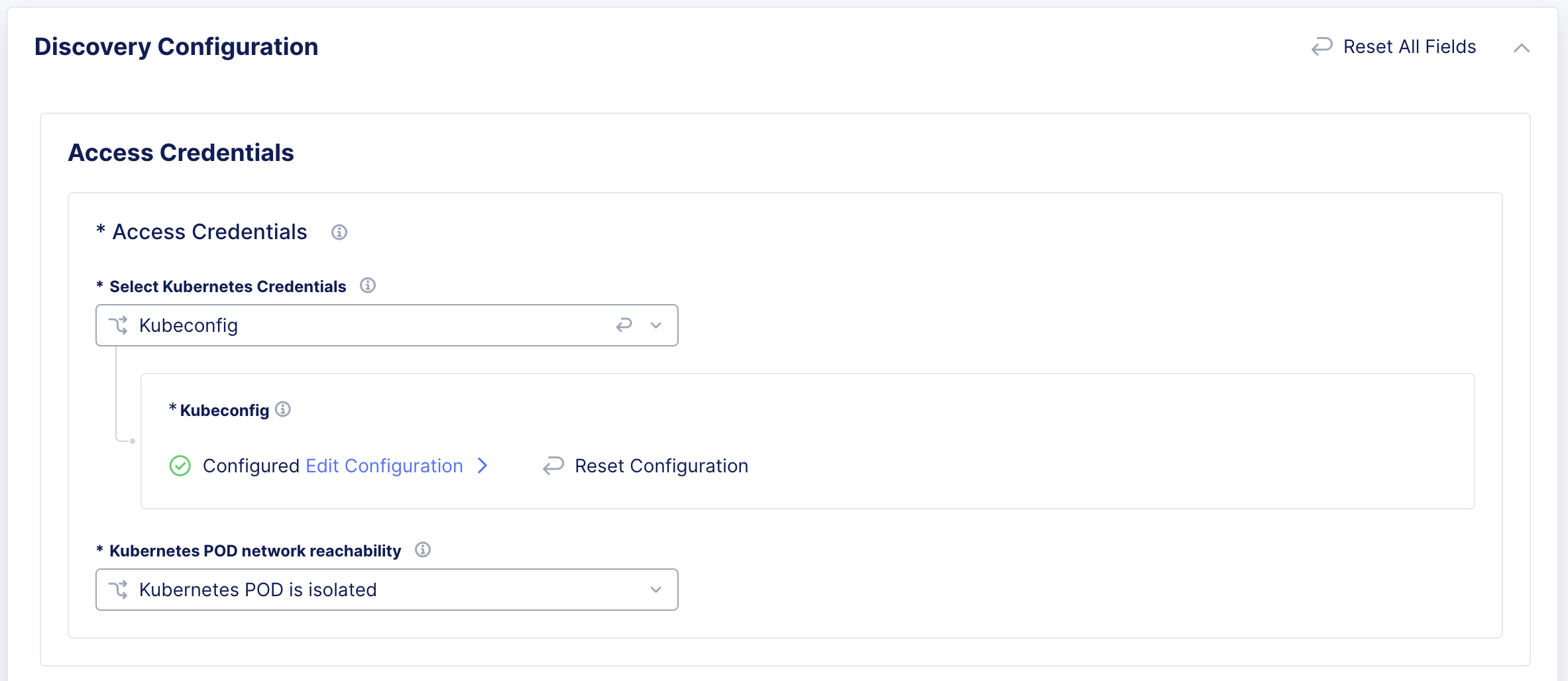Open the Kubernetes Credentials dropdown
This screenshot has height=681, width=1568.
(x=655, y=325)
